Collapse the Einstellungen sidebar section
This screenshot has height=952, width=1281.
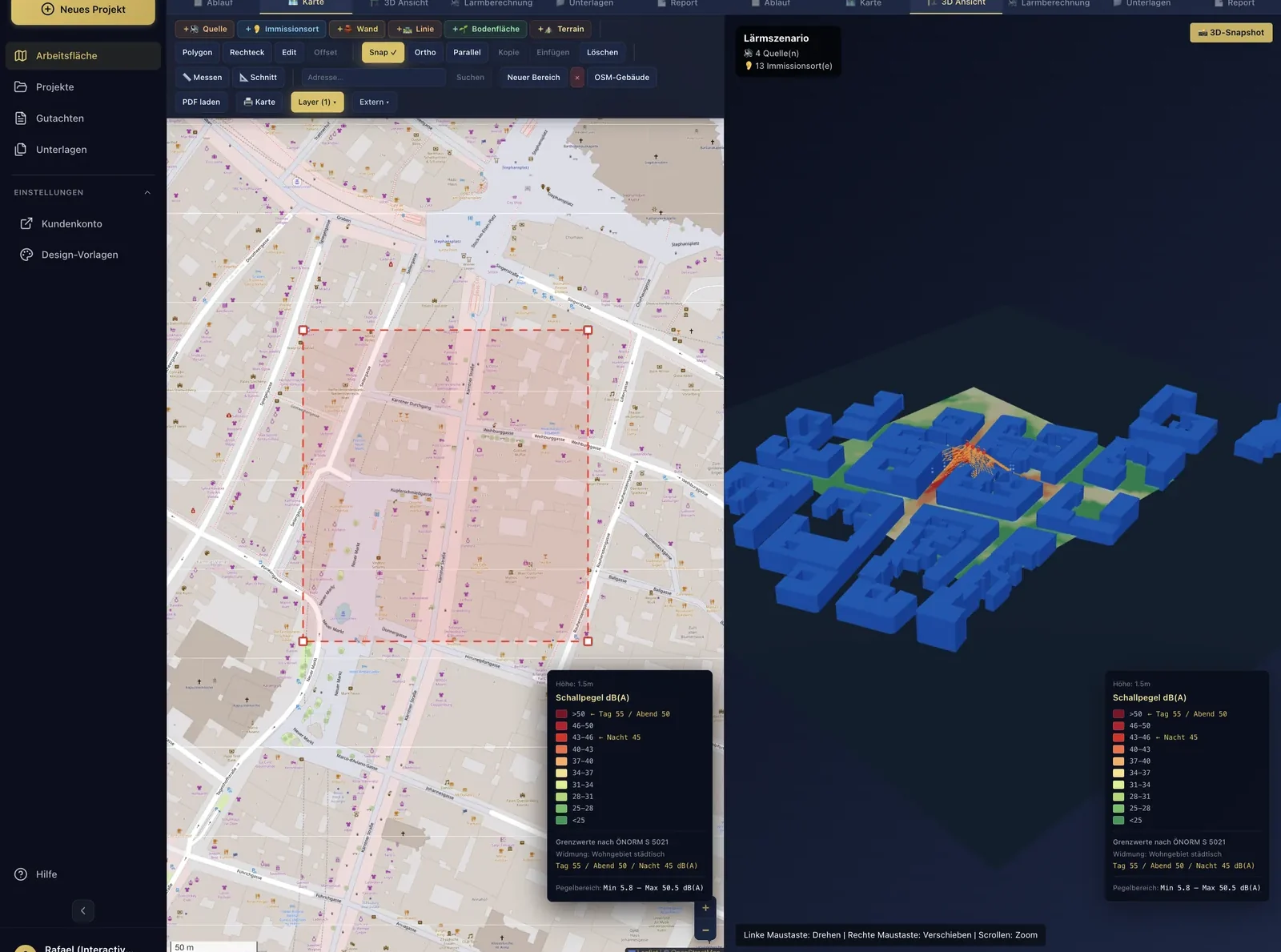click(147, 193)
